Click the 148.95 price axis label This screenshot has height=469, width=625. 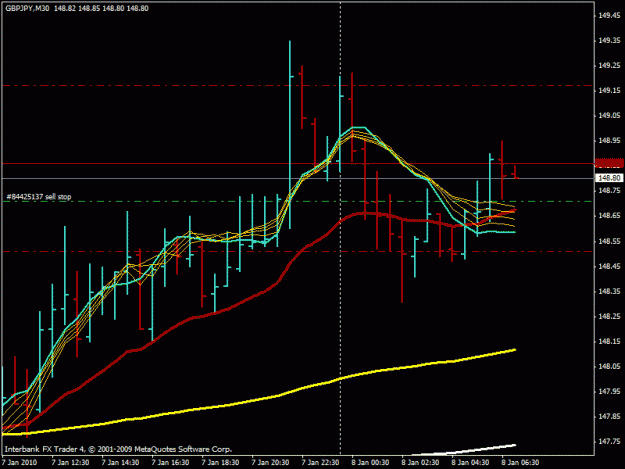coord(609,140)
